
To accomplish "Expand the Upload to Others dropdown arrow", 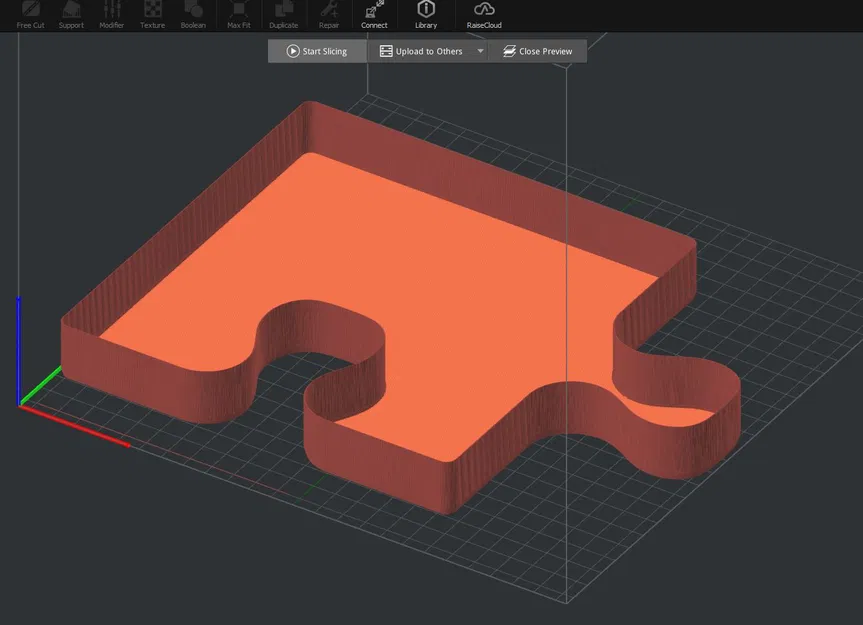I will click(480, 51).
